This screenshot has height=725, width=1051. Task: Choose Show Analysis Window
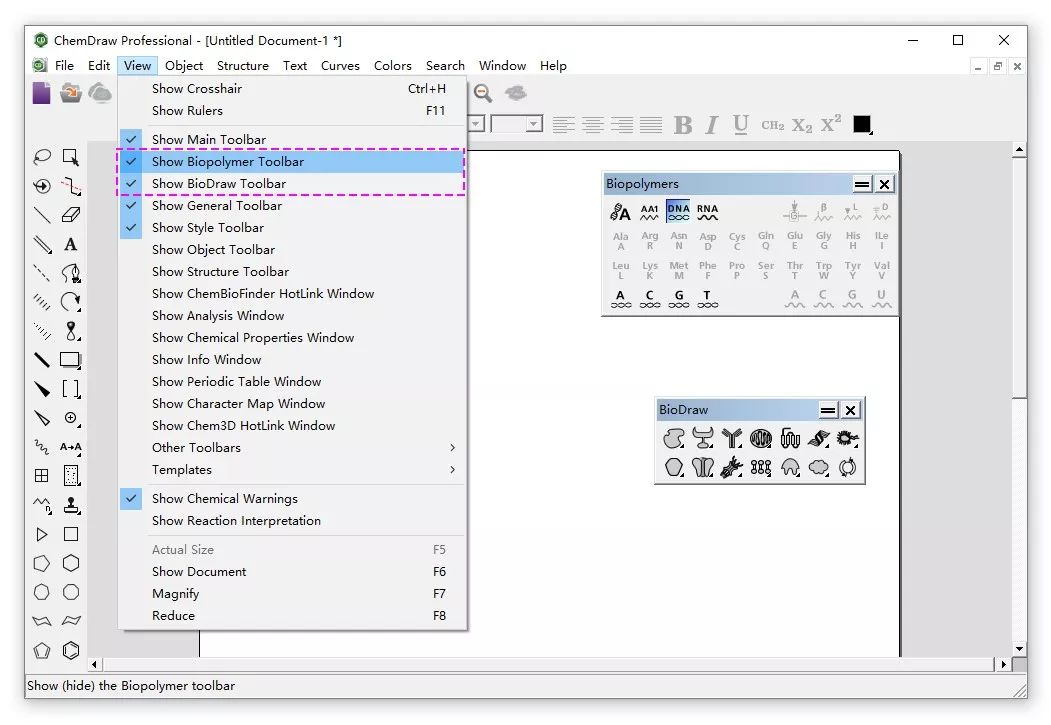point(292,316)
